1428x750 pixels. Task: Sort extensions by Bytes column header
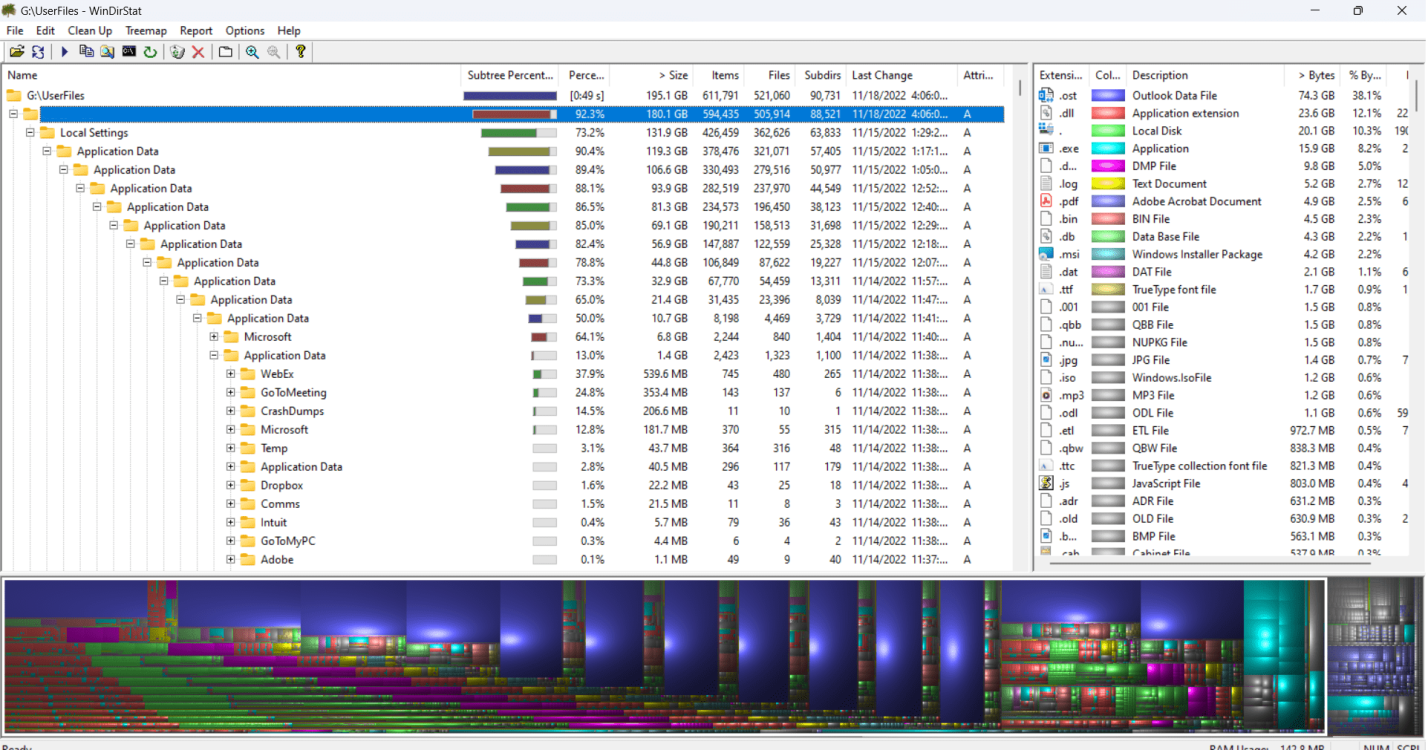coord(1313,75)
